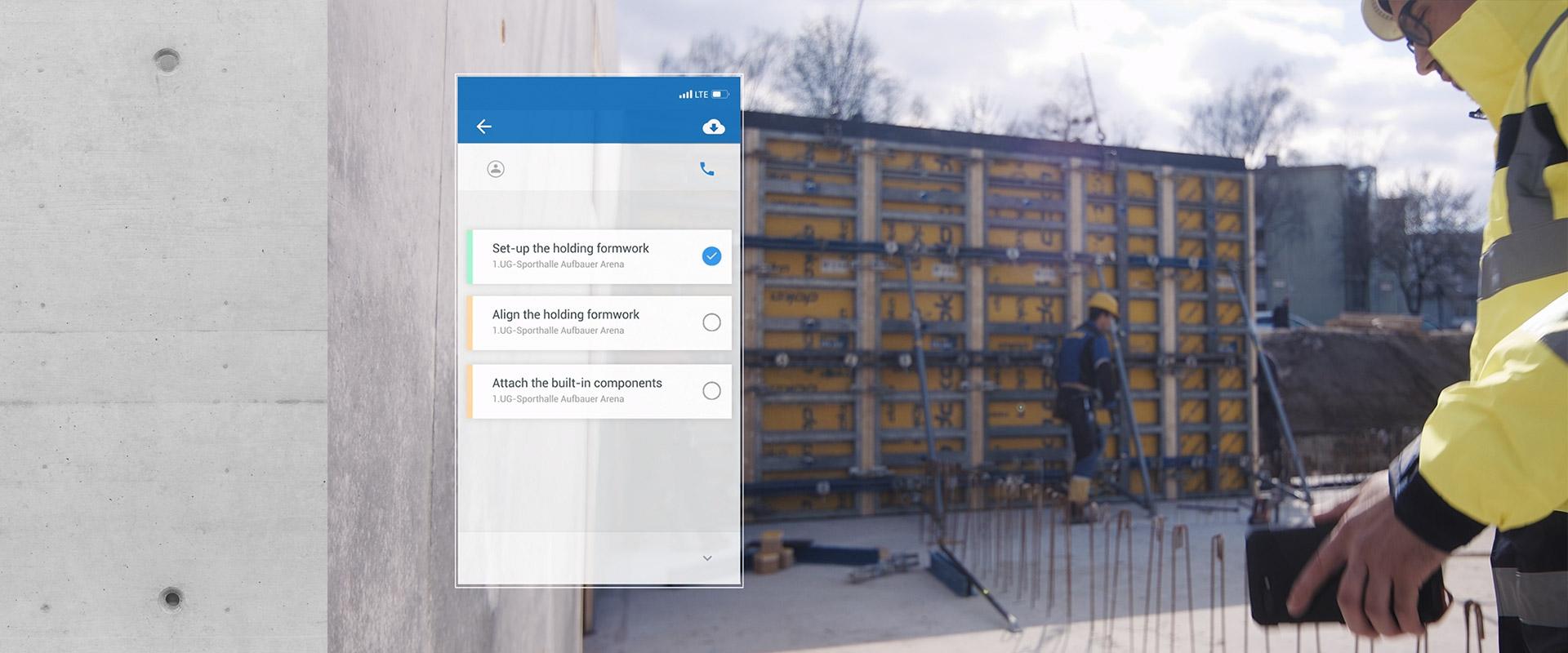This screenshot has width=1568, height=653.
Task: Click location subtitle under Attach task
Action: 558,399
